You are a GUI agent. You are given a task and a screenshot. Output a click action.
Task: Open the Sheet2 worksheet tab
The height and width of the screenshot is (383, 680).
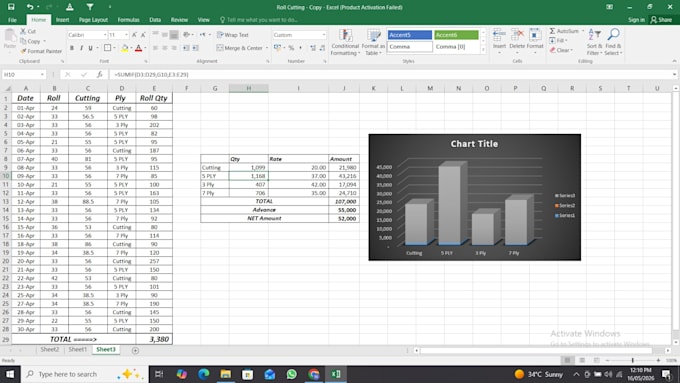coord(50,350)
